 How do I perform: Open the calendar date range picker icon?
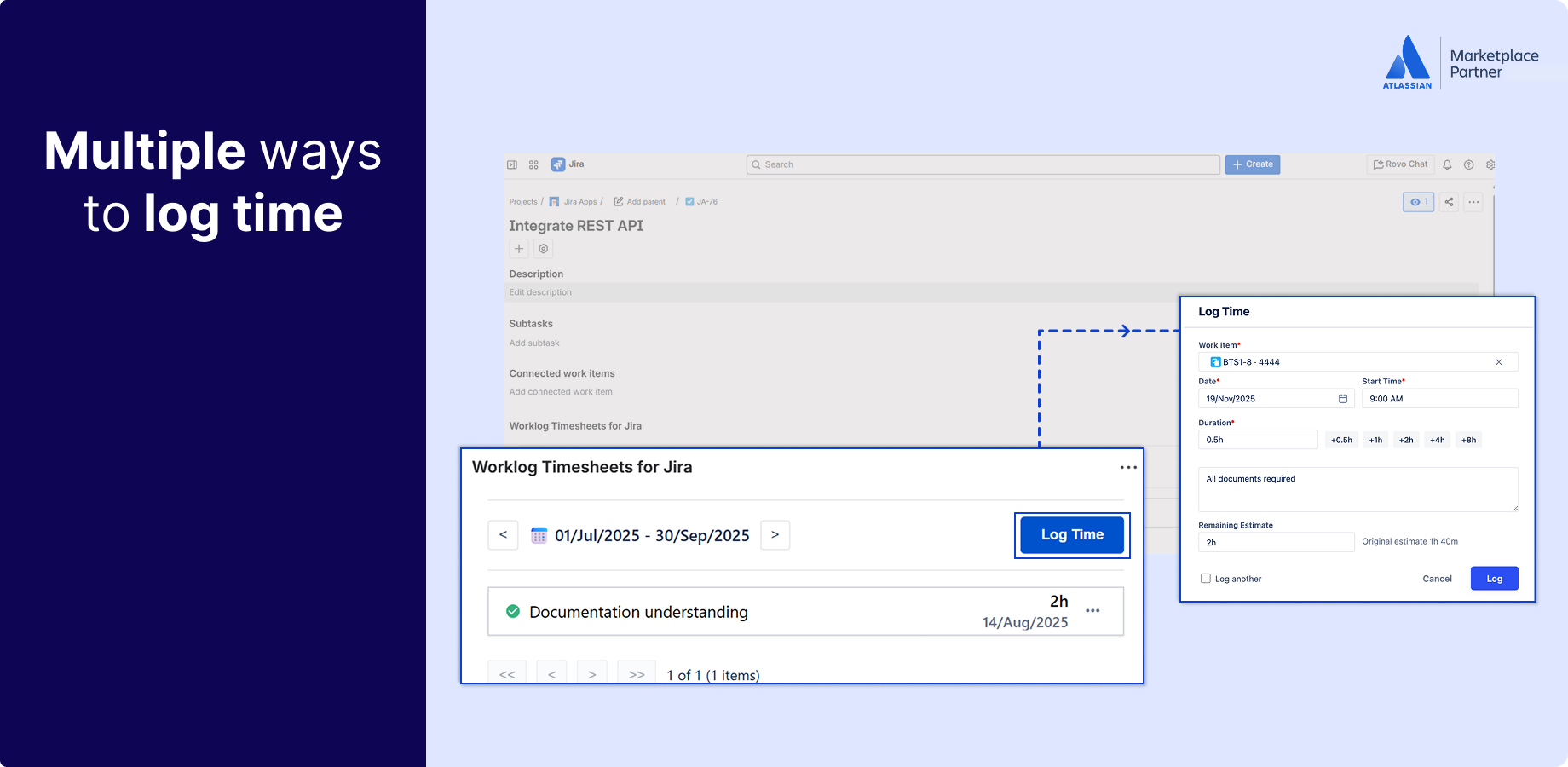[539, 535]
